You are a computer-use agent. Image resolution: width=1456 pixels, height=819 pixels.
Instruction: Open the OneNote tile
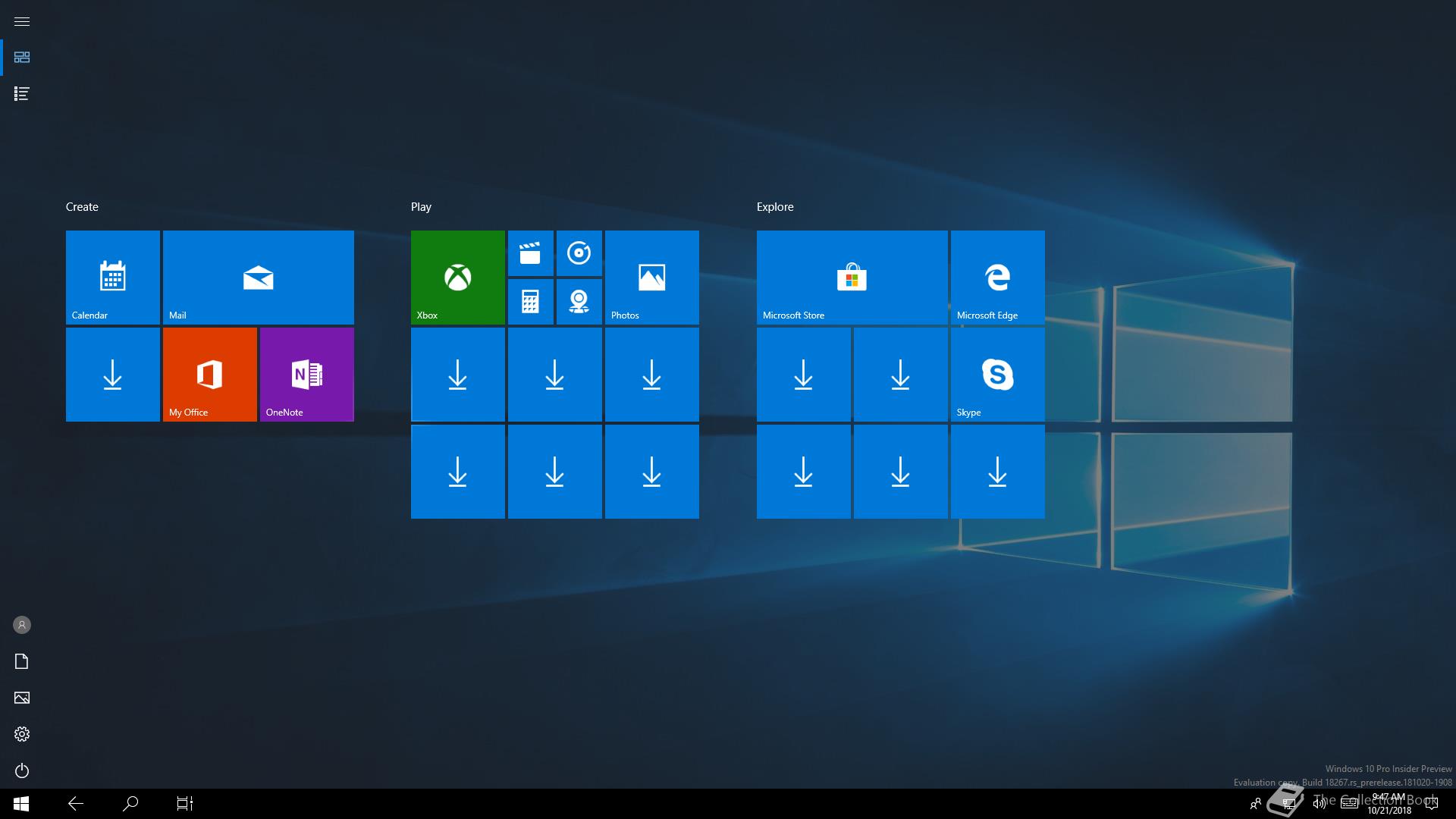pyautogui.click(x=307, y=375)
